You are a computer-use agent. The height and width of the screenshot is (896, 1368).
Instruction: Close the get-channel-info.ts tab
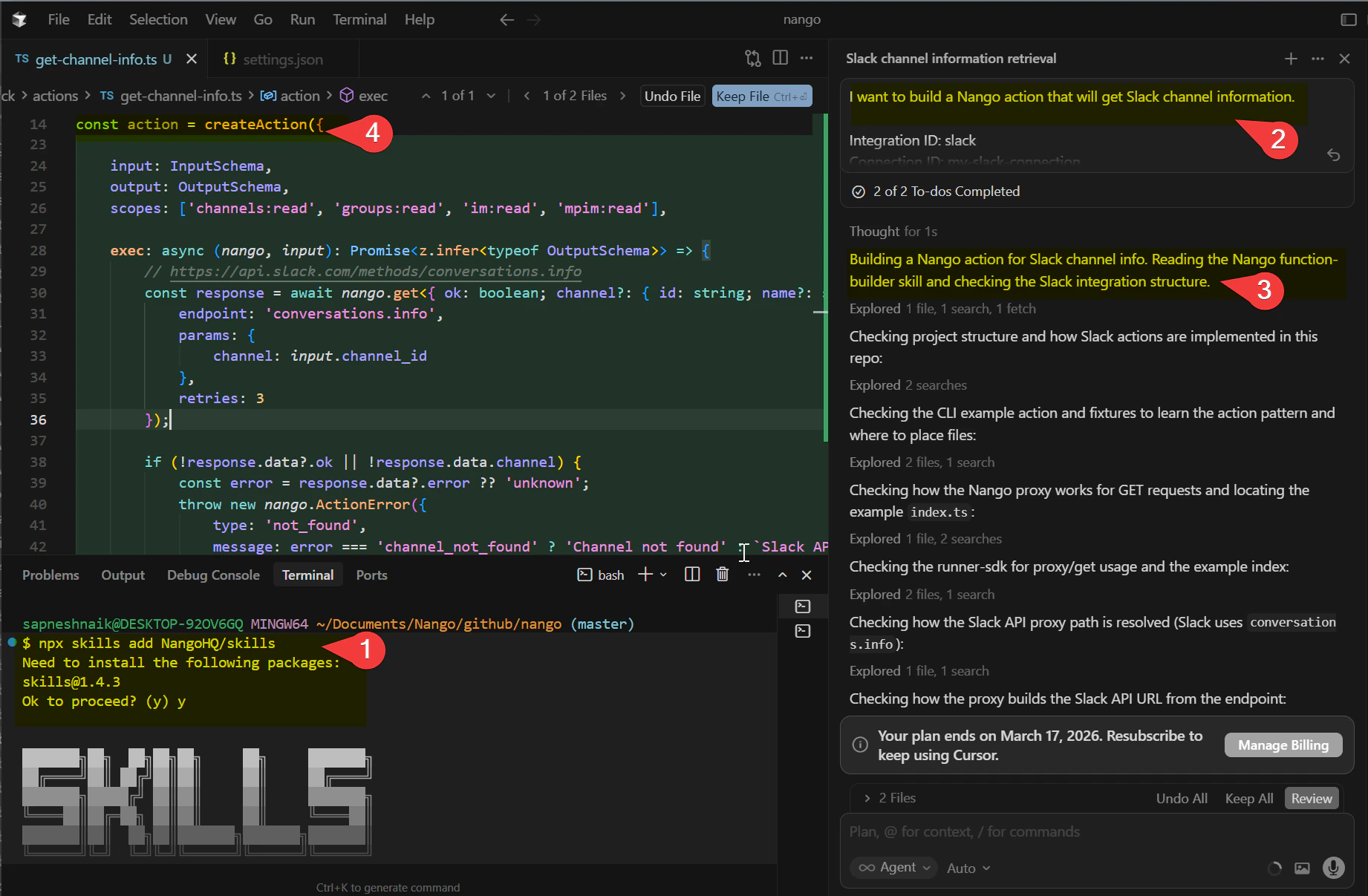[x=192, y=59]
